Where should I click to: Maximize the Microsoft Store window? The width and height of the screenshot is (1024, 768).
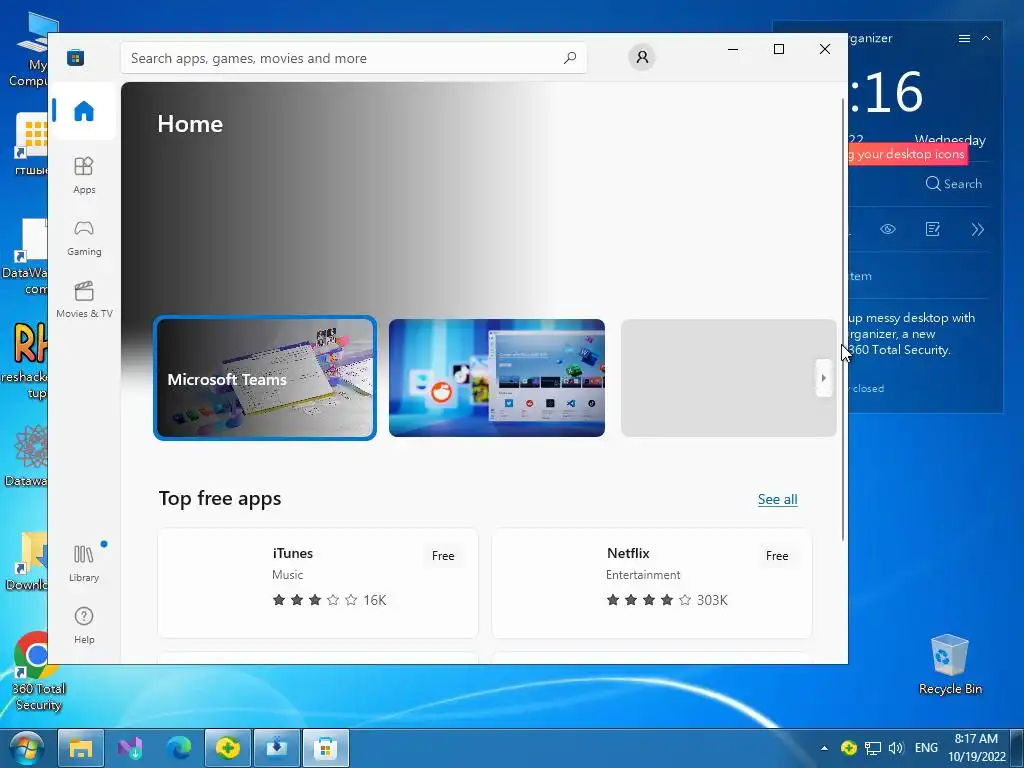pyautogui.click(x=778, y=49)
